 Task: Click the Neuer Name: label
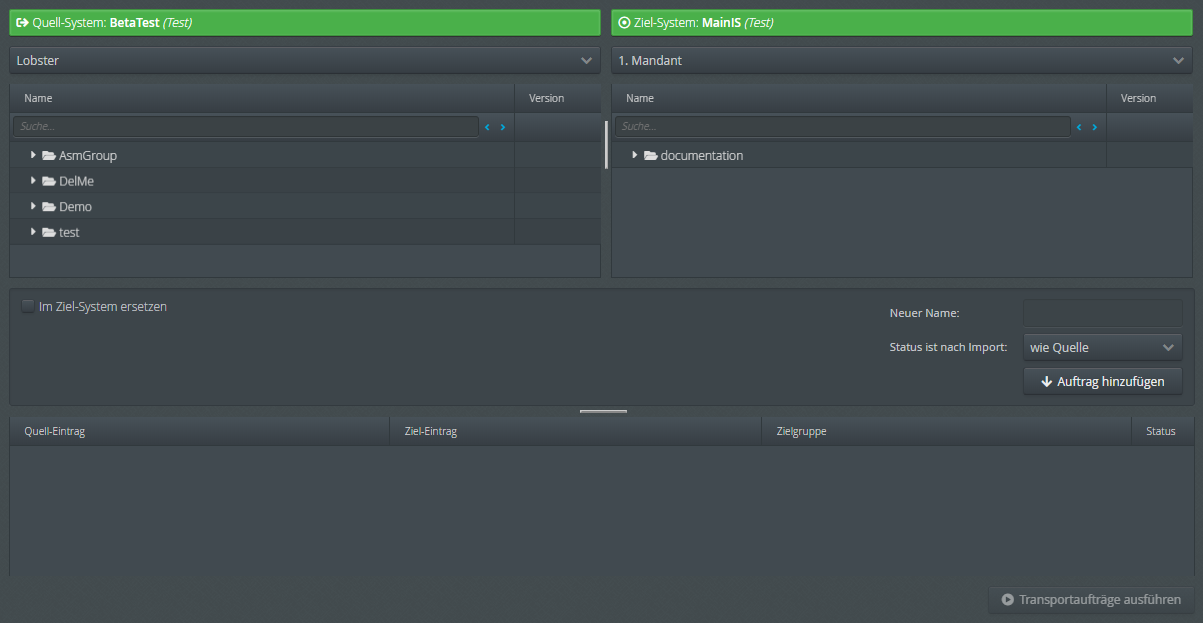[924, 313]
